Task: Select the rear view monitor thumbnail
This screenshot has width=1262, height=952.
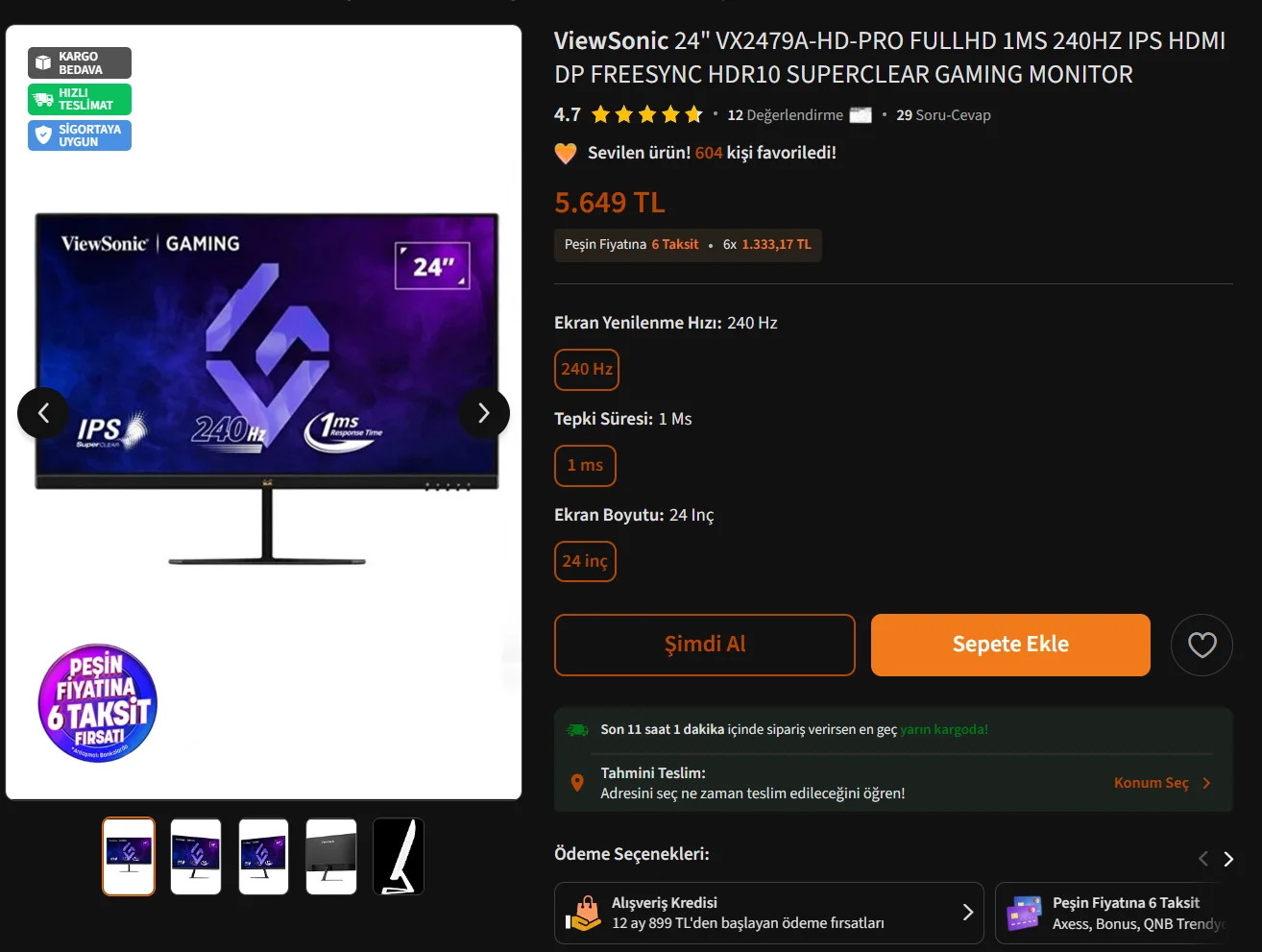Action: (331, 857)
